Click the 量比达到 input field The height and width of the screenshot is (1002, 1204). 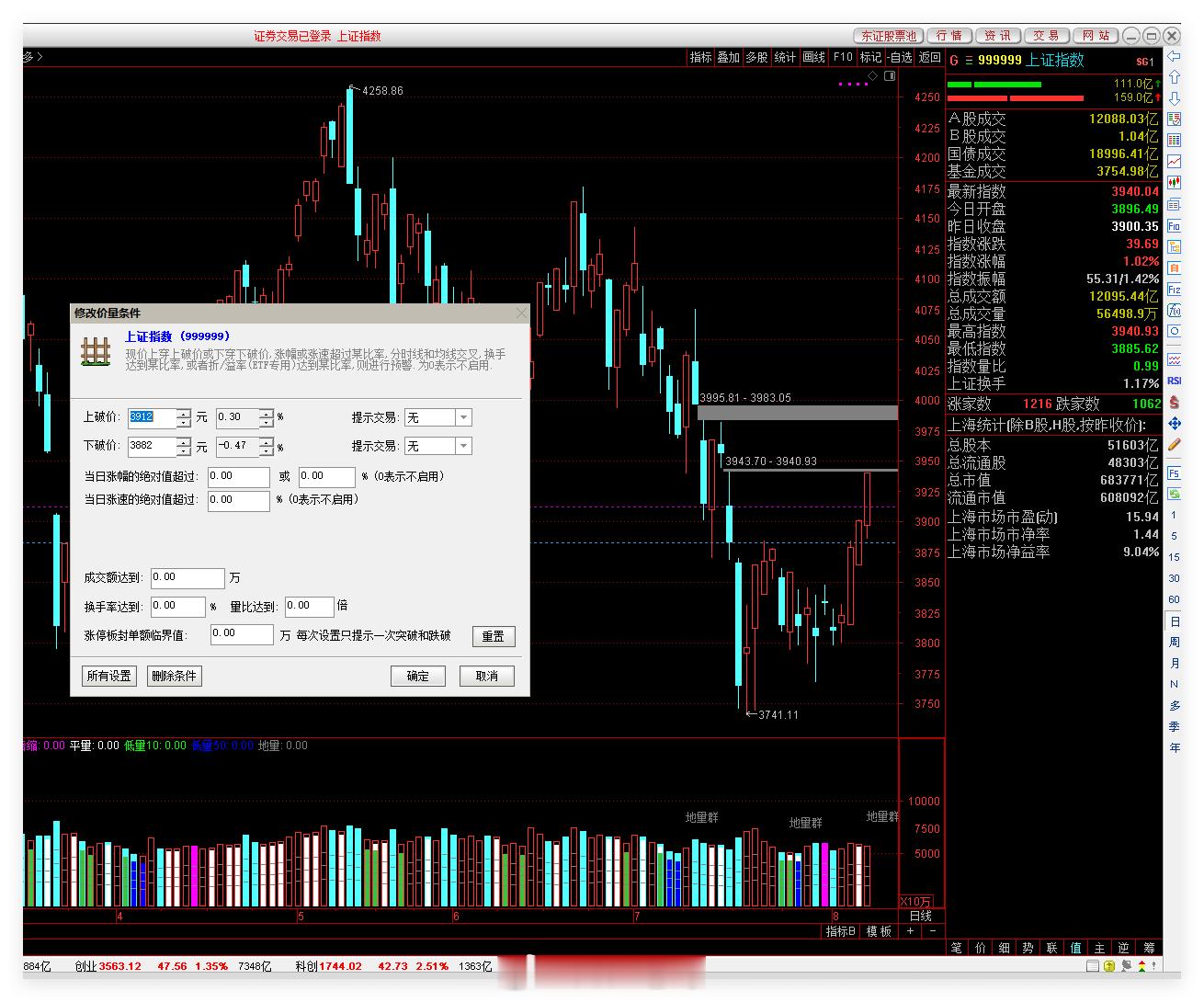[x=309, y=607]
